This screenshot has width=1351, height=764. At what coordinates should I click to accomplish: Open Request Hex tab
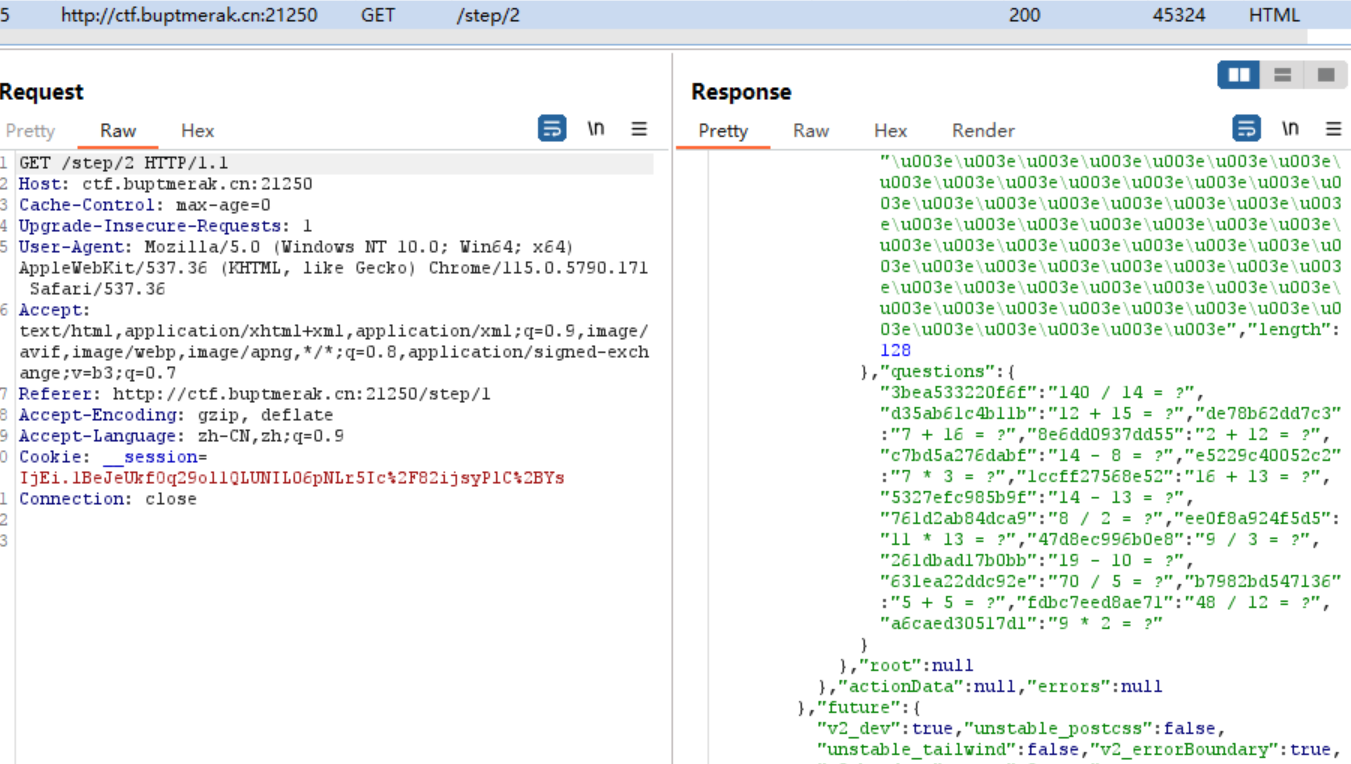point(197,130)
